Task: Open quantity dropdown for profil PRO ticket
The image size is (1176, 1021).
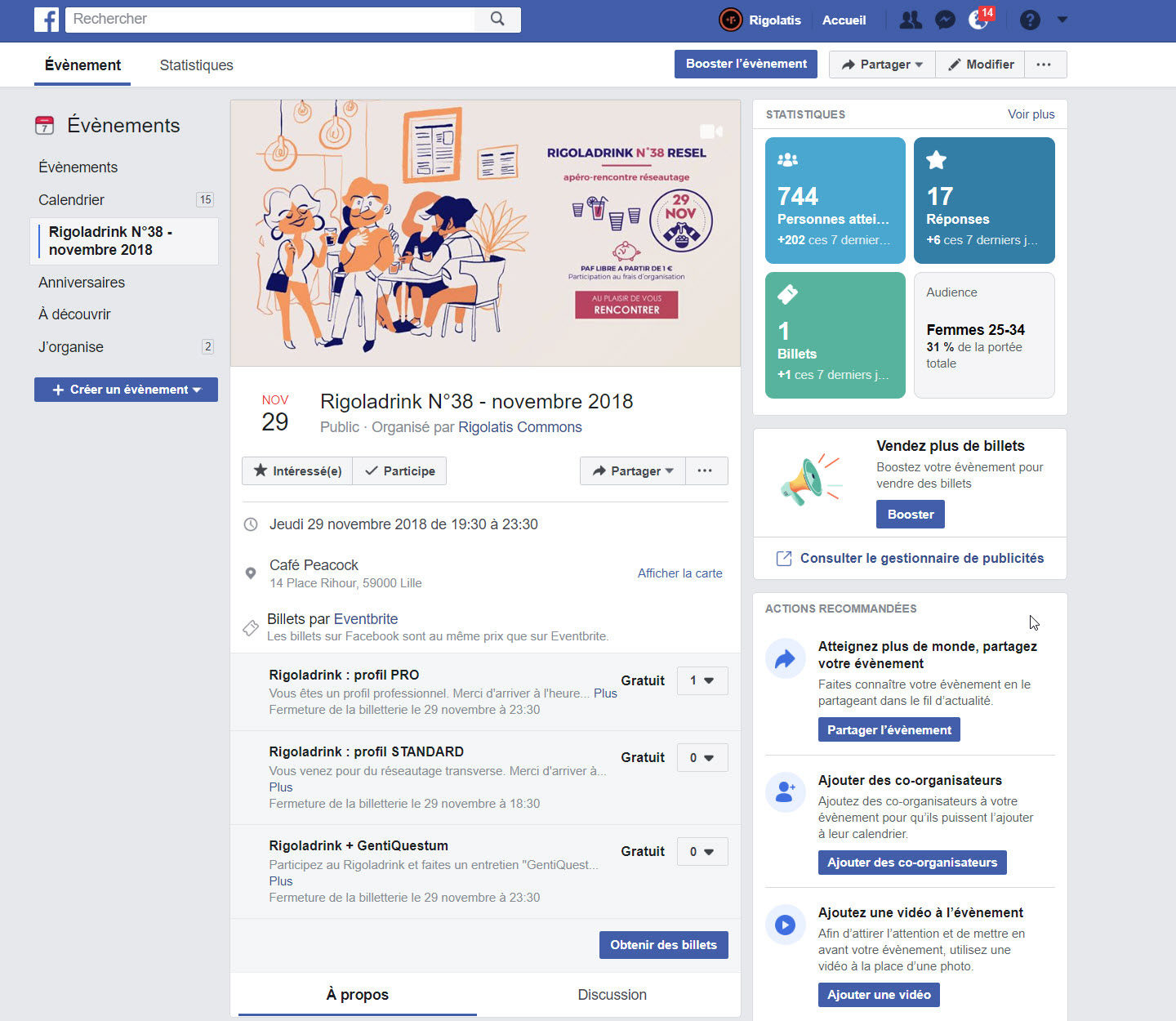Action: click(702, 680)
